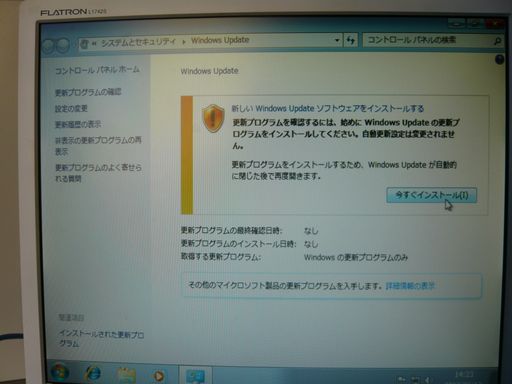Click the コントロール パネルの検索 field

427,40
